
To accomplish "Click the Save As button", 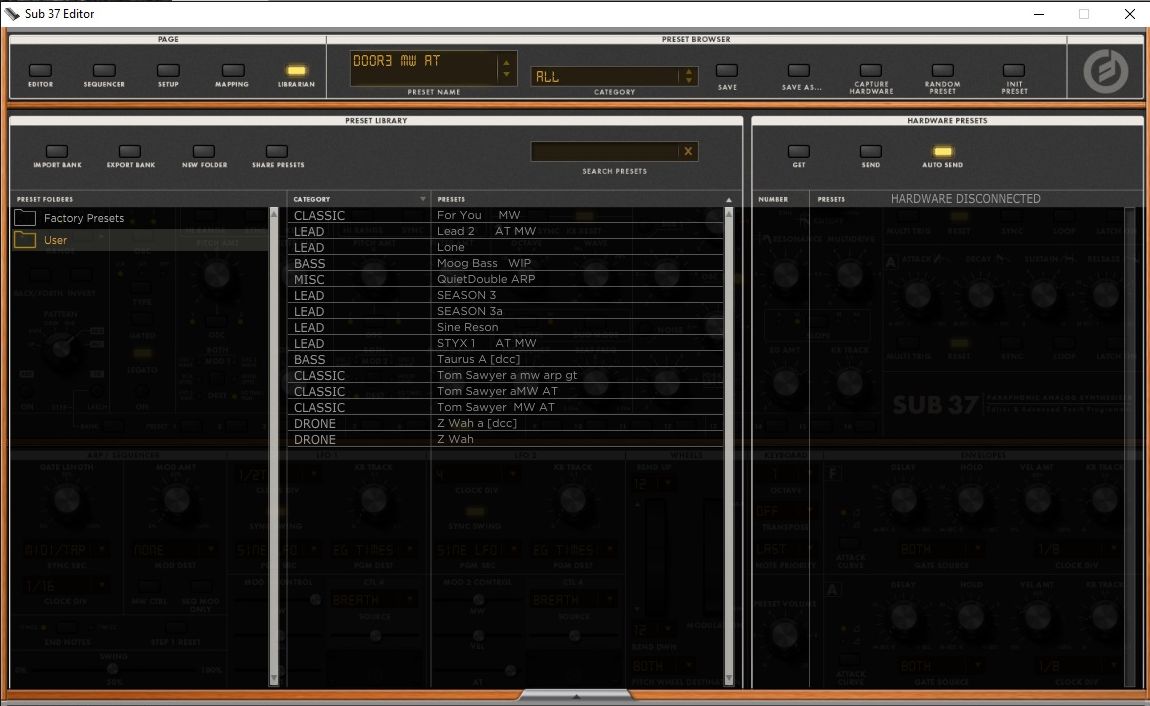I will point(799,70).
